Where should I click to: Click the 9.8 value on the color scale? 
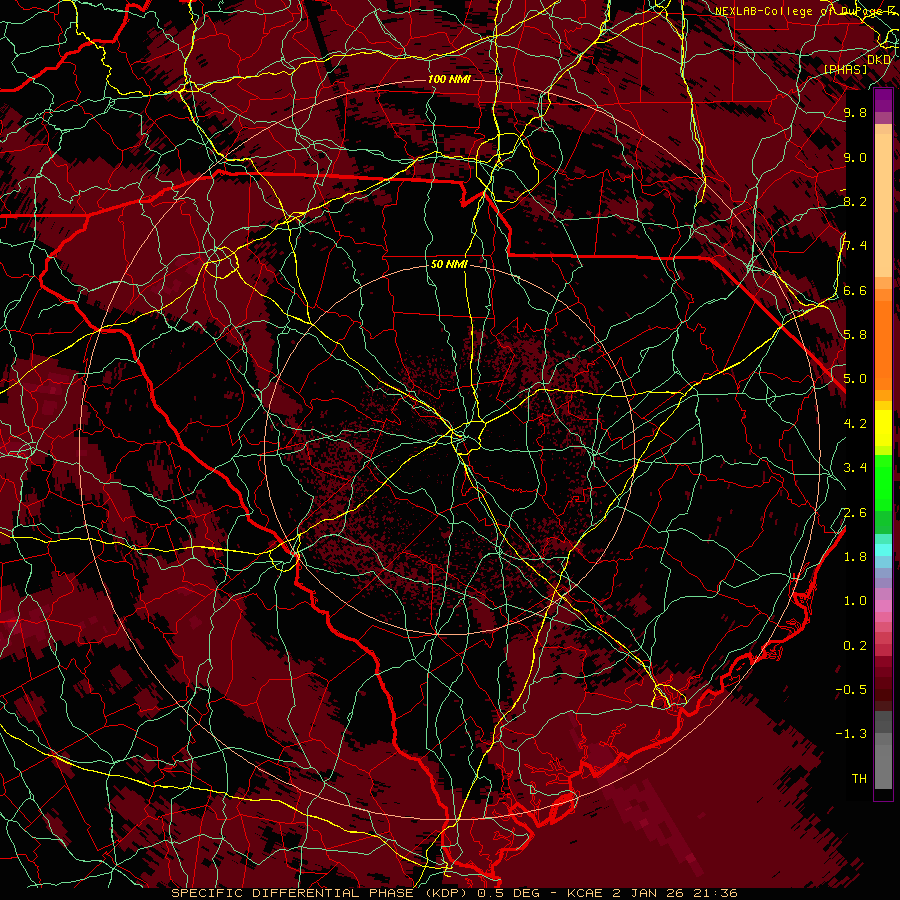pyautogui.click(x=855, y=112)
